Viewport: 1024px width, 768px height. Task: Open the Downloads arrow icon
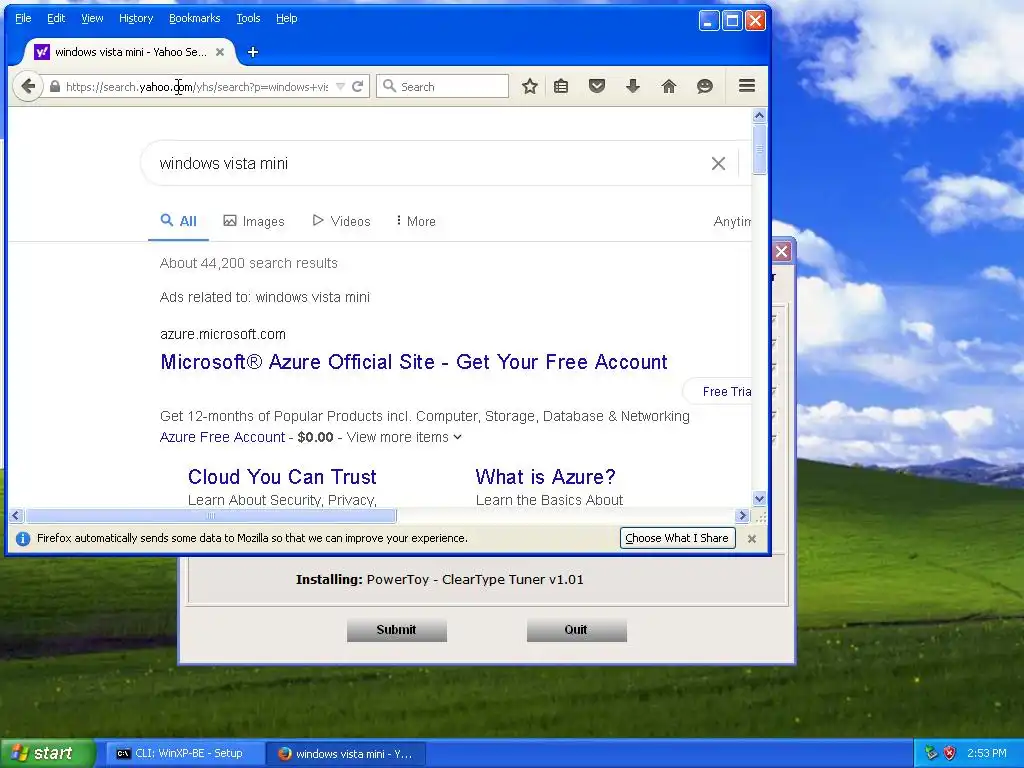click(633, 86)
